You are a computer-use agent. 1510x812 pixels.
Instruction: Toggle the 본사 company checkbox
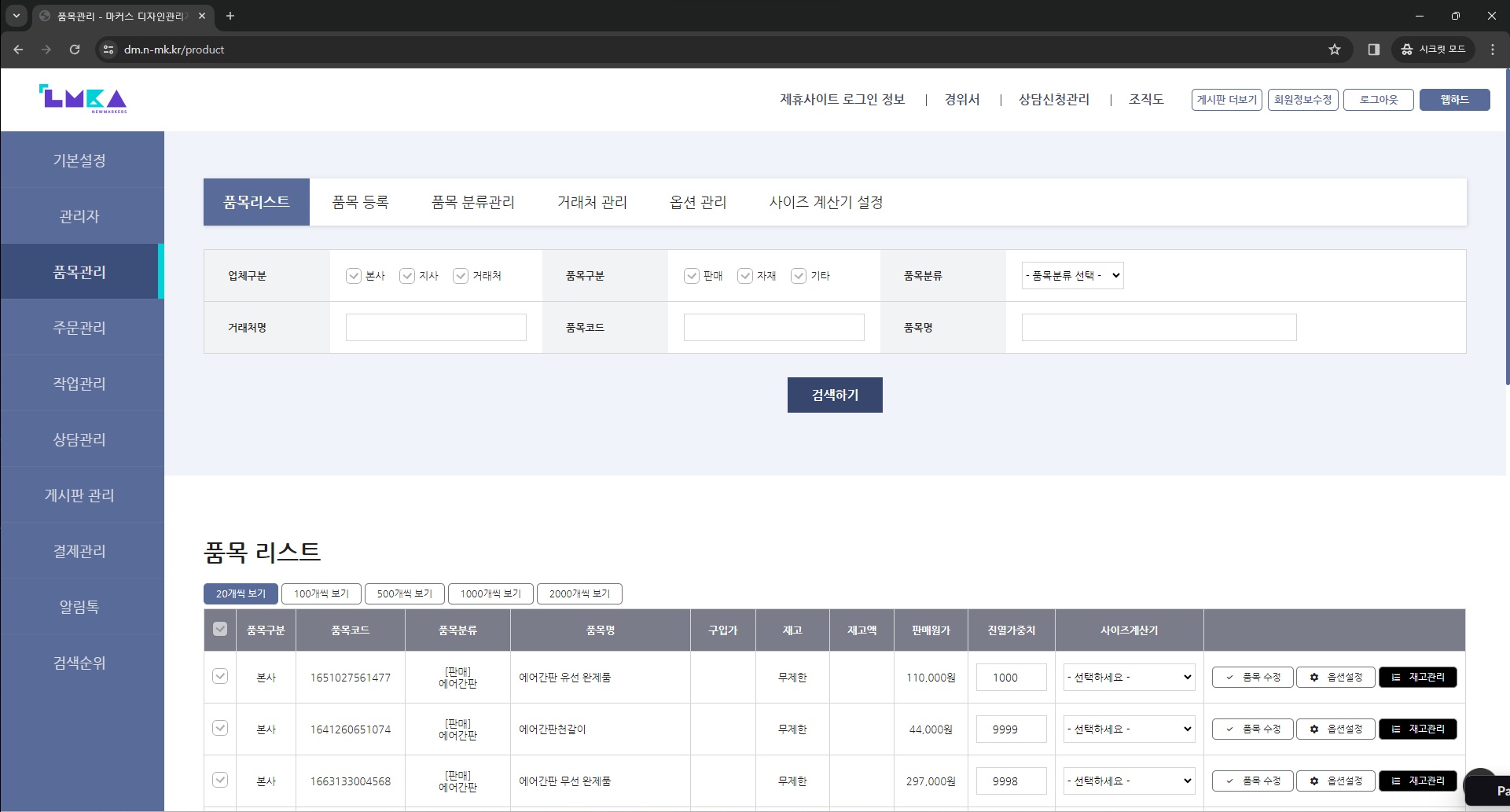pyautogui.click(x=354, y=276)
